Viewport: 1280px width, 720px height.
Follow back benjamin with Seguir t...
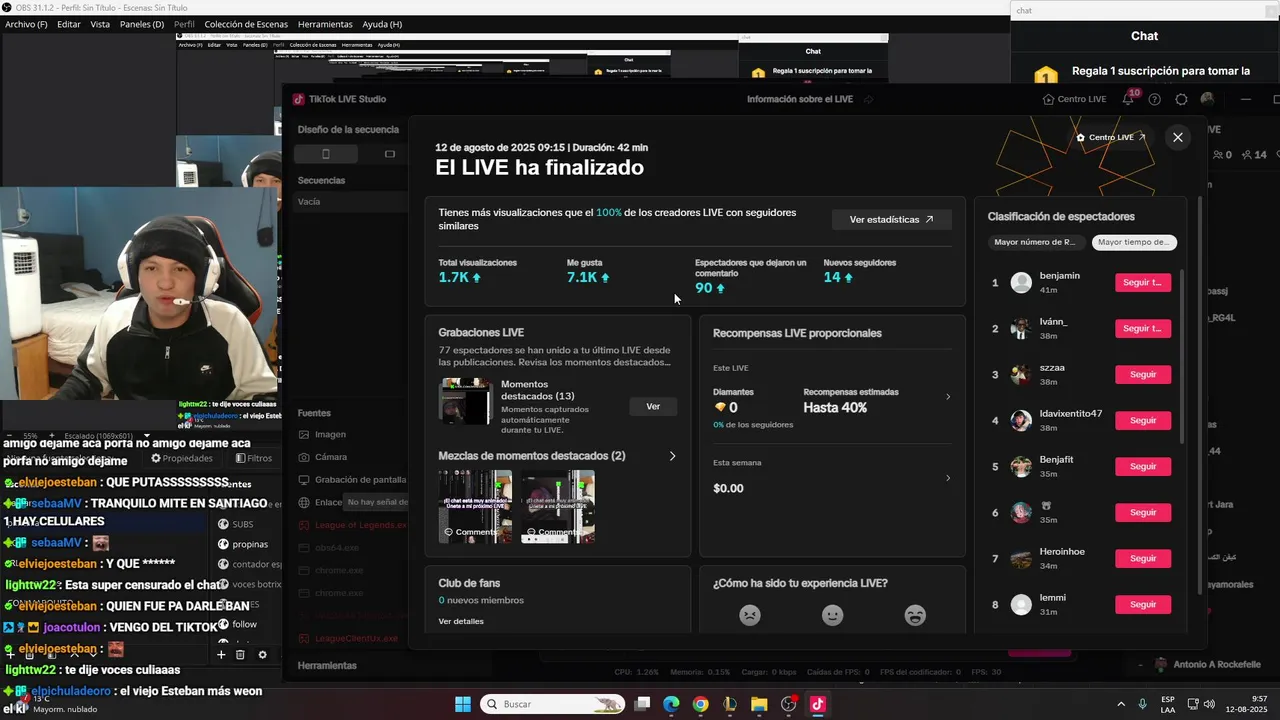click(x=1143, y=283)
